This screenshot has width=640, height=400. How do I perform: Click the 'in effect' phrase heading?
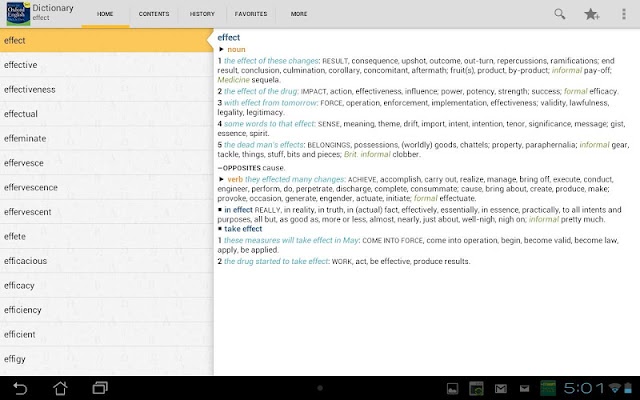tap(238, 210)
